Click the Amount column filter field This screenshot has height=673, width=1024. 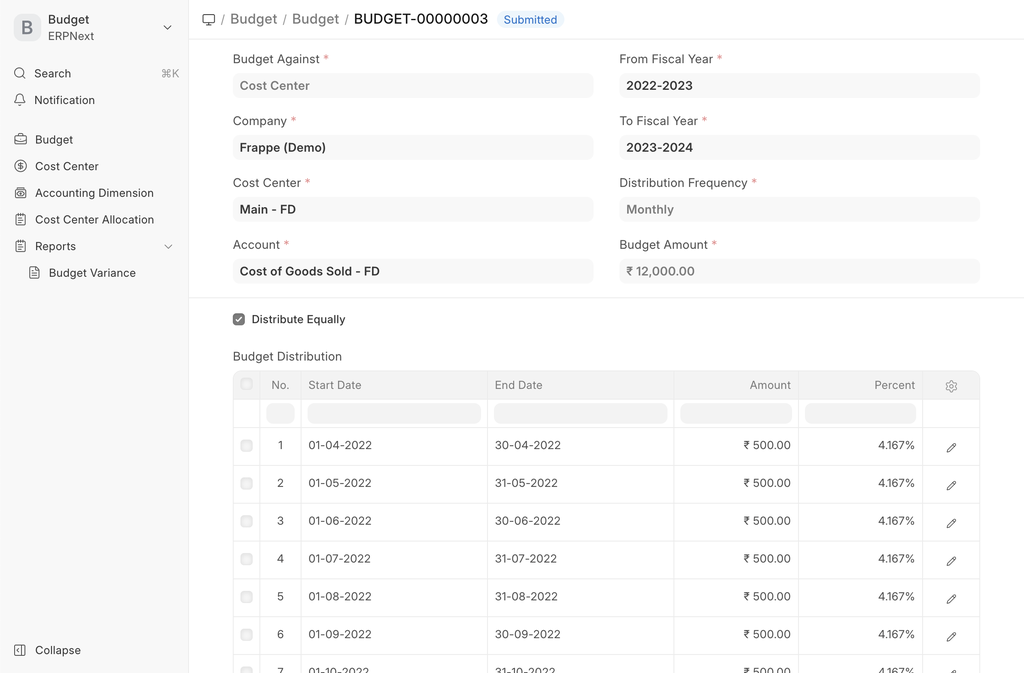tap(735, 413)
